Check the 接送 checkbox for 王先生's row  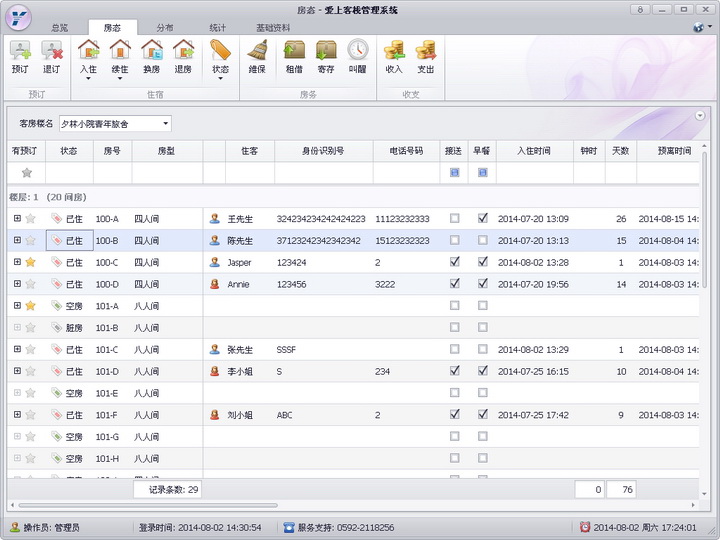click(x=455, y=218)
